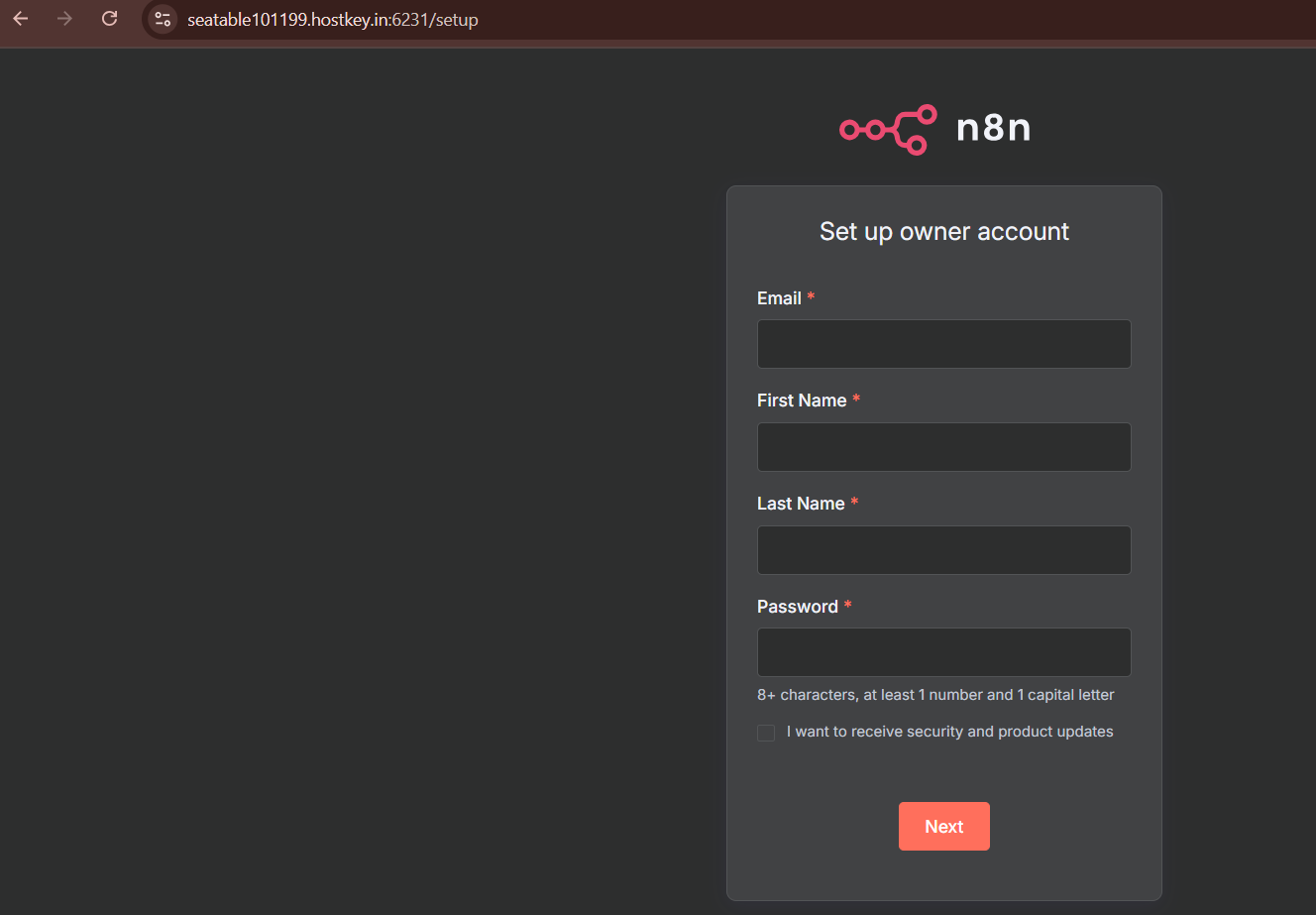The image size is (1316, 915).
Task: Click the browser back arrow
Action: click(x=21, y=19)
